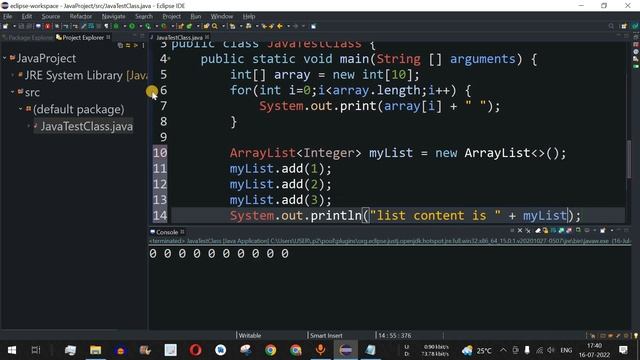Toggle Pin Console icon

578,231
